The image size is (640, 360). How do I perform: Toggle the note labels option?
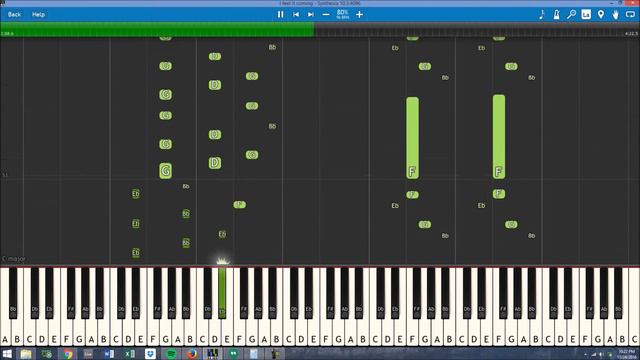click(x=586, y=14)
